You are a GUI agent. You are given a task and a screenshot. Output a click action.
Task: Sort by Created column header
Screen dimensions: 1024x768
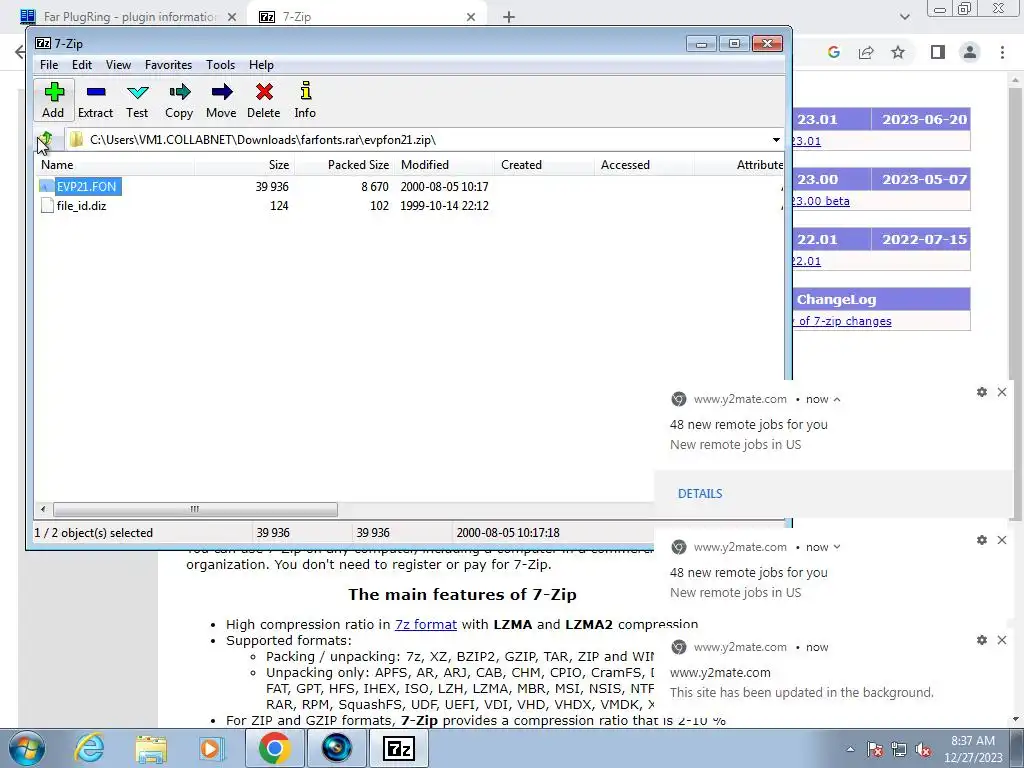545,165
